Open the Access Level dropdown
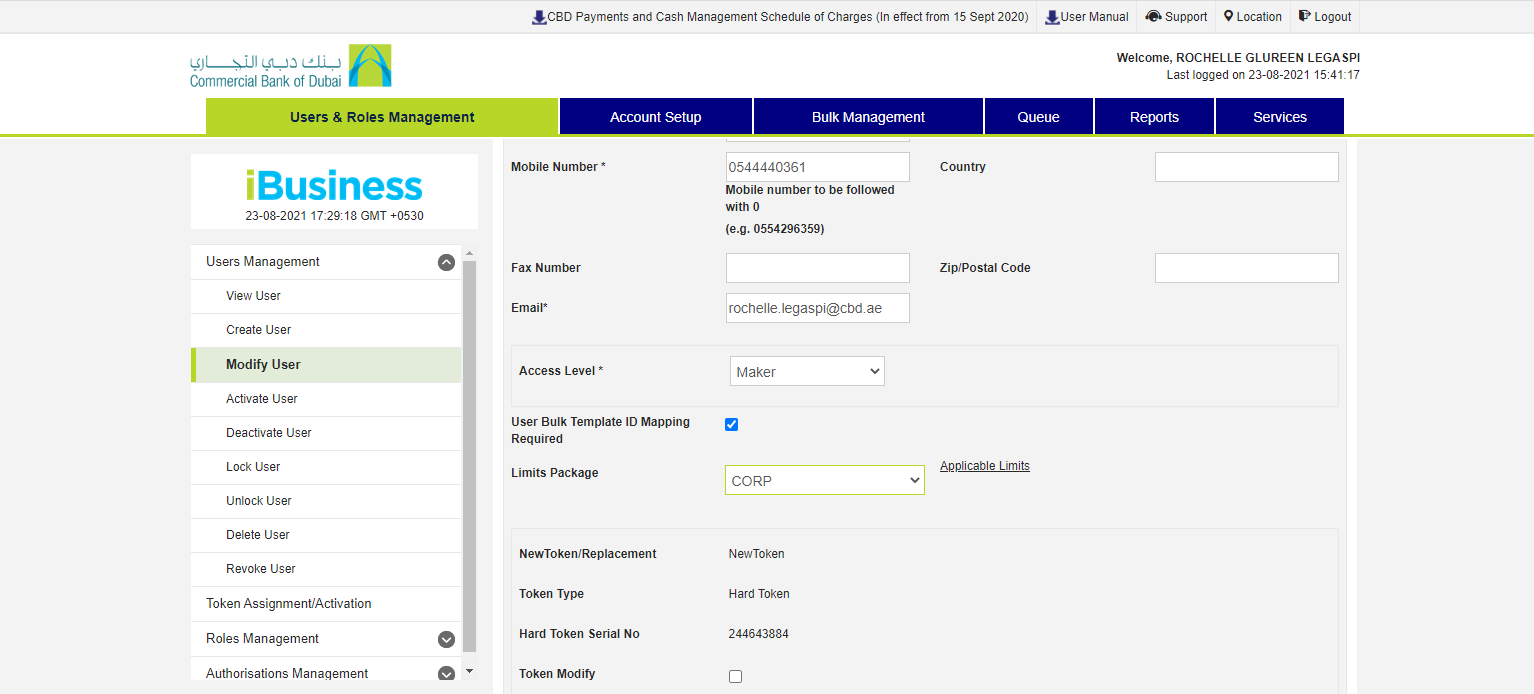Screen dimensions: 1534x694 (807, 372)
